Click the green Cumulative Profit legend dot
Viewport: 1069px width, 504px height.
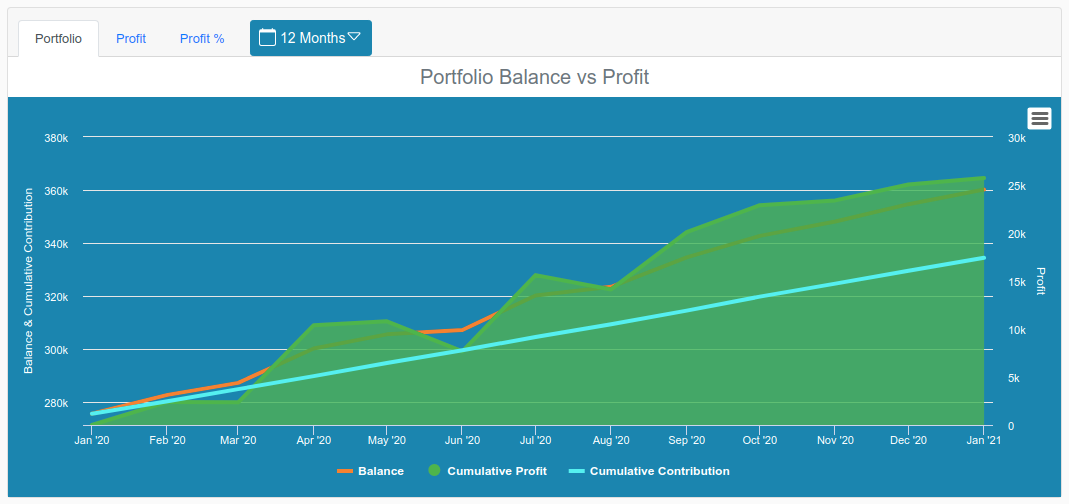pyautogui.click(x=434, y=471)
